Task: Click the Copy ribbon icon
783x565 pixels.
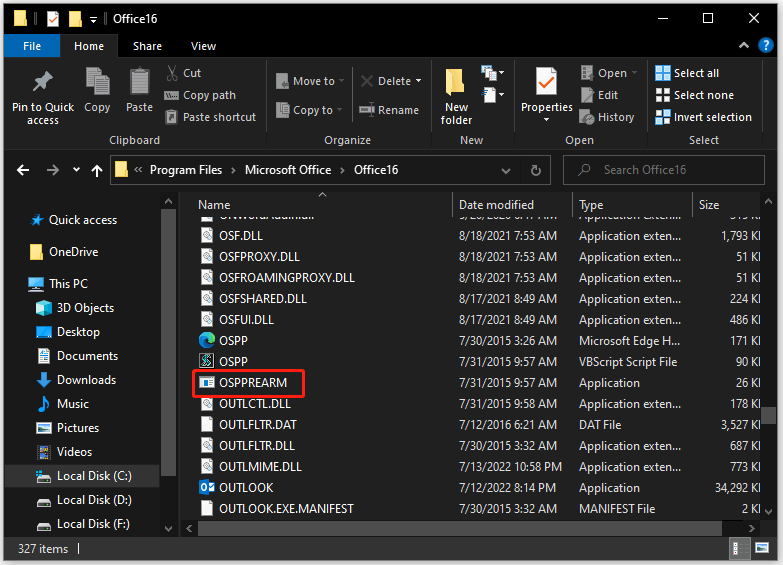Action: point(97,81)
